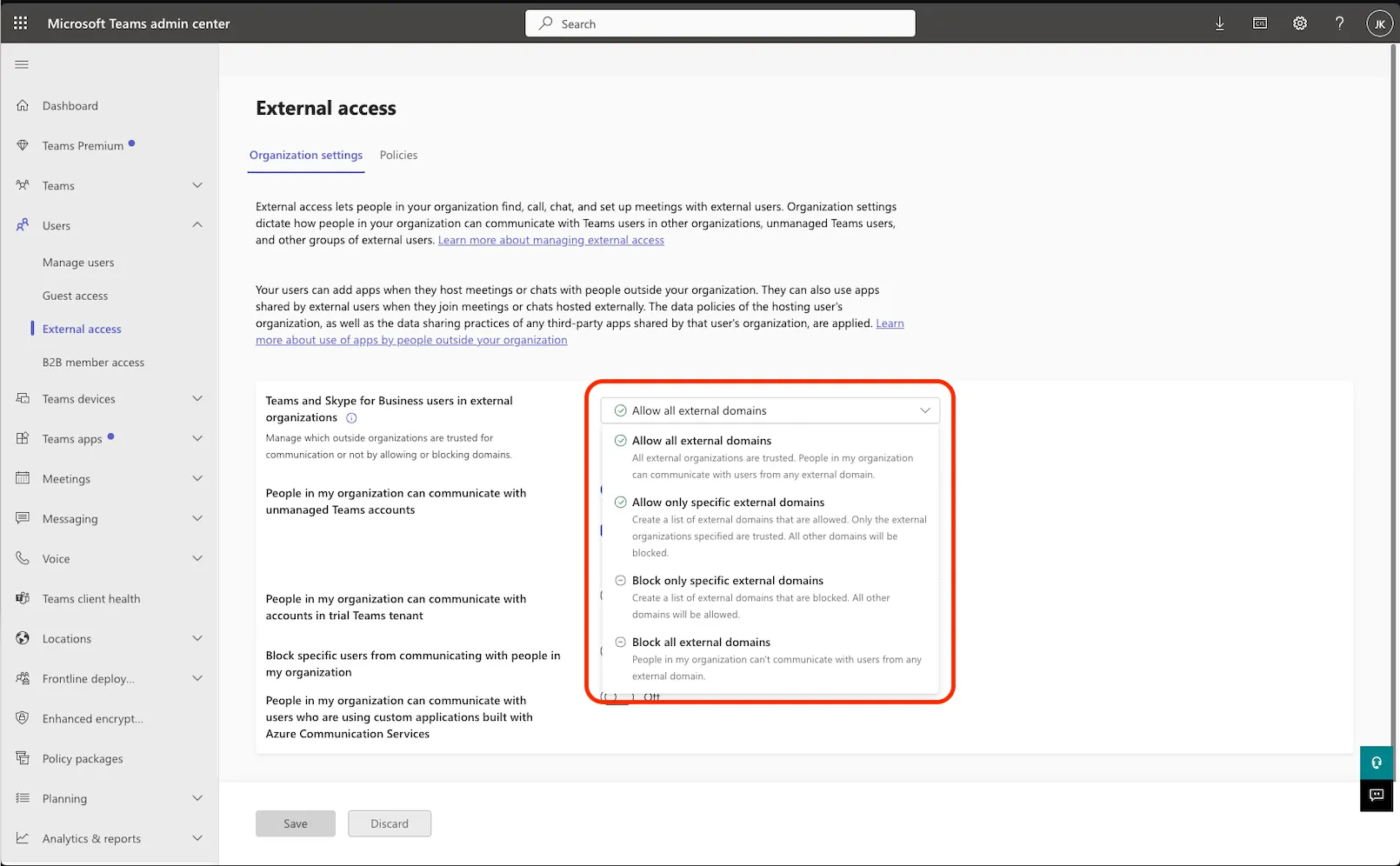
Task: Open Learn more about managing external access link
Action: pyautogui.click(x=551, y=240)
